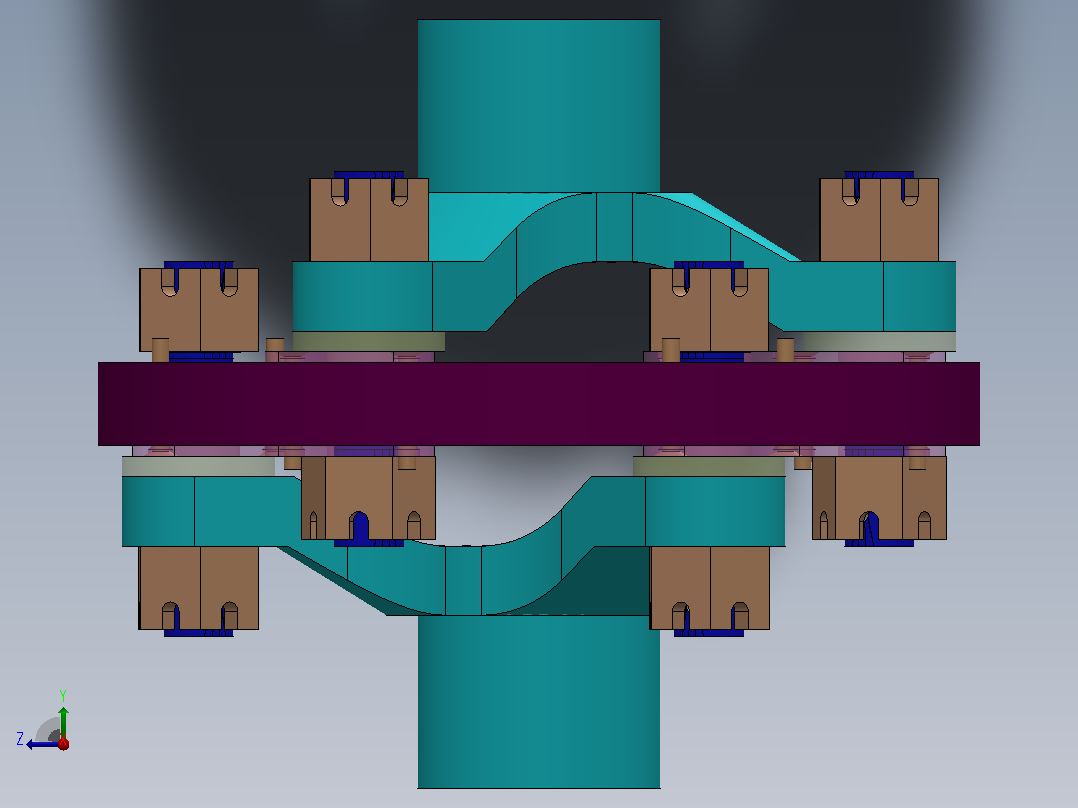Pick the lower teal cylindrical shaft
The width and height of the screenshot is (1078, 808).
pos(538,701)
